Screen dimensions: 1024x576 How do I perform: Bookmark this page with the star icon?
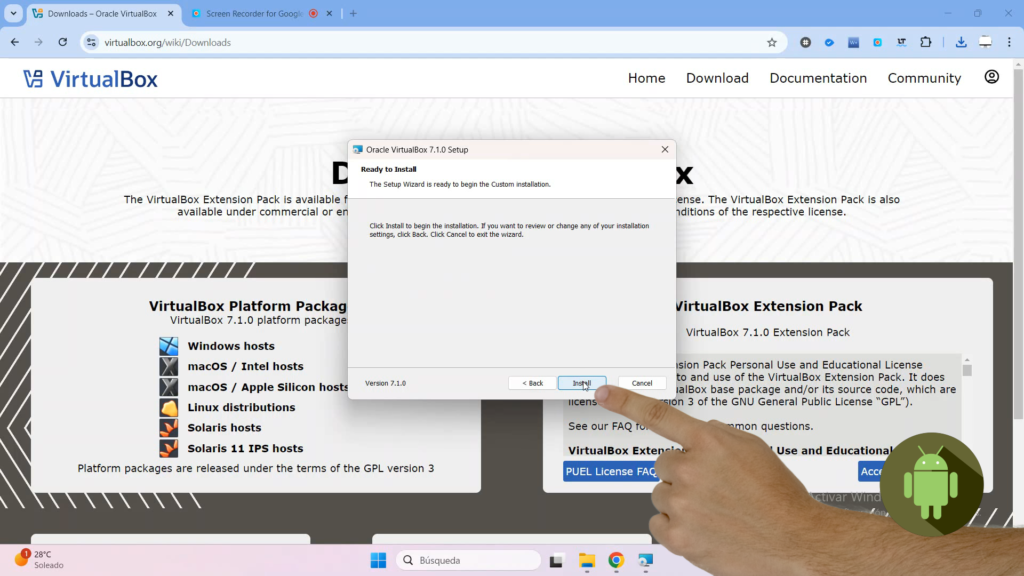pyautogui.click(x=771, y=42)
